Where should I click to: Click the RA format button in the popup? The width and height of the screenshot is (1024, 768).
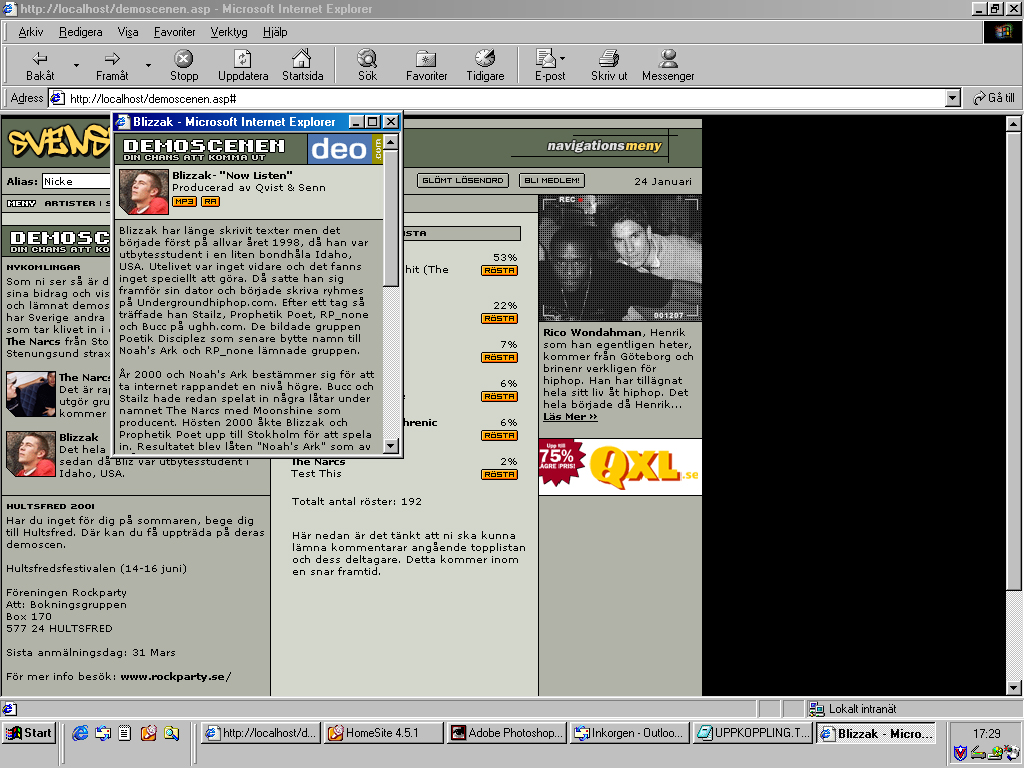(210, 202)
